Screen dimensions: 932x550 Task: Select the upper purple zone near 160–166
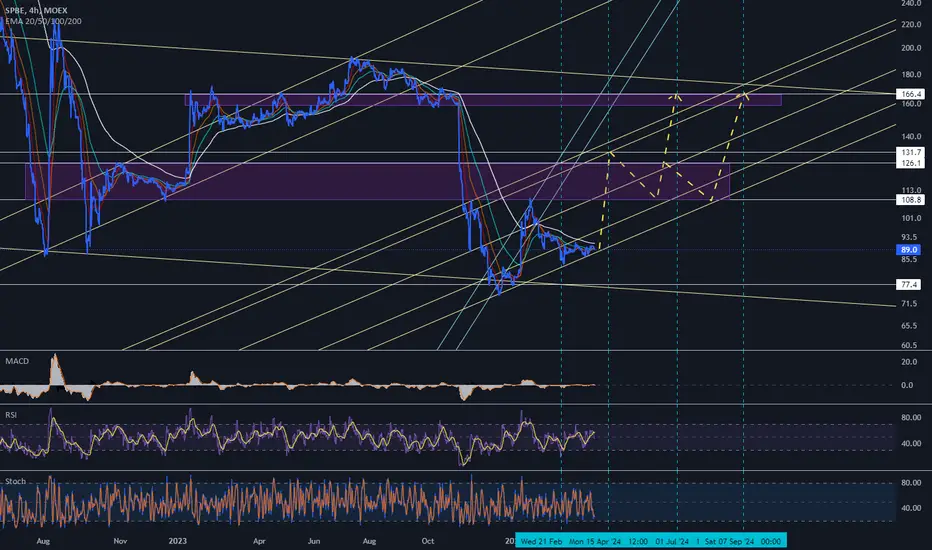483,100
